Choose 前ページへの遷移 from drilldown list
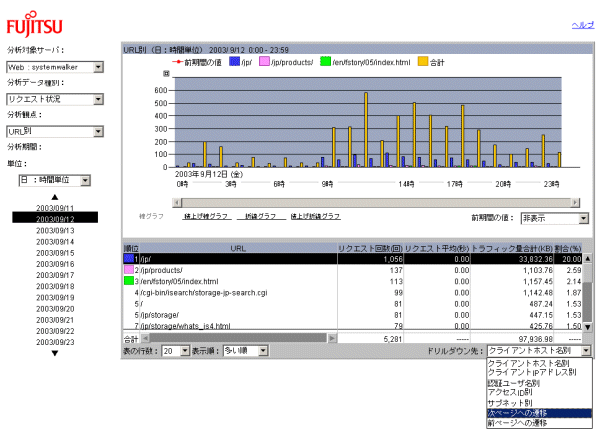Screen dimensions: 600x430 tap(539, 423)
